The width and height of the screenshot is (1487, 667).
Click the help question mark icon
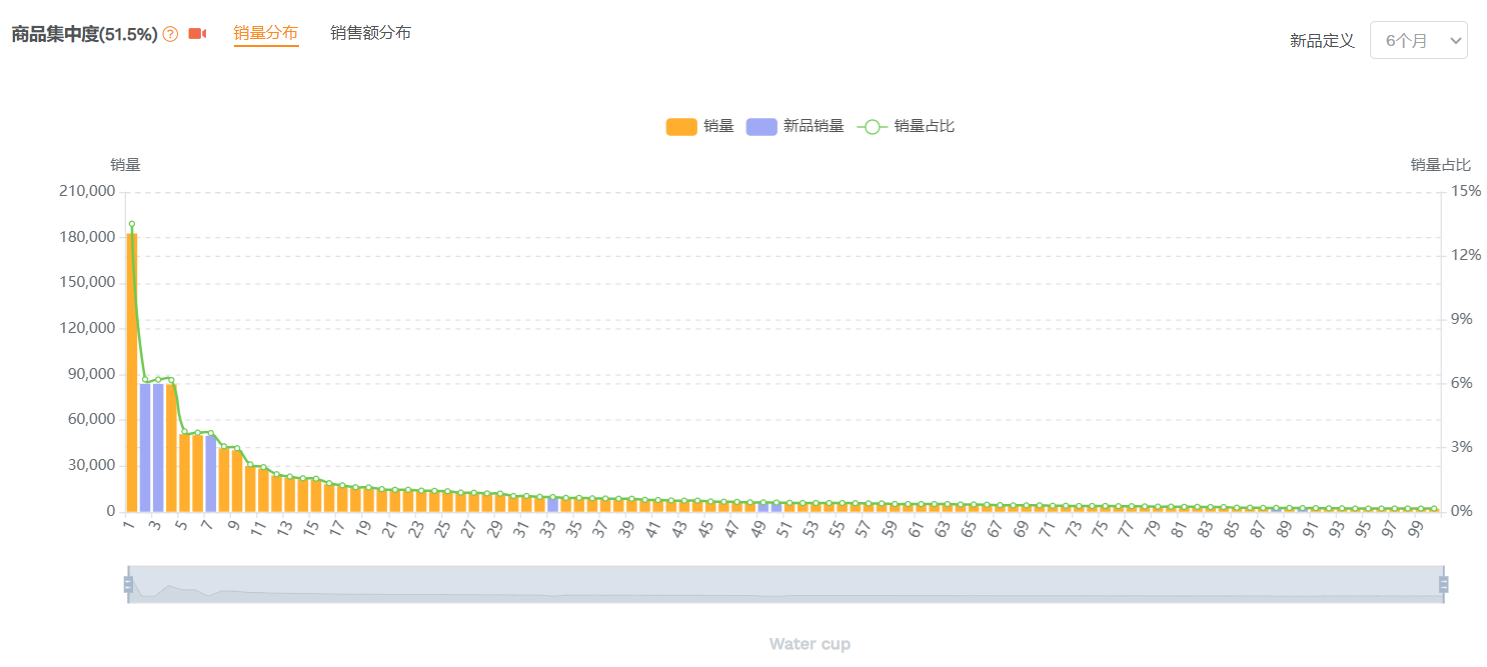click(170, 34)
